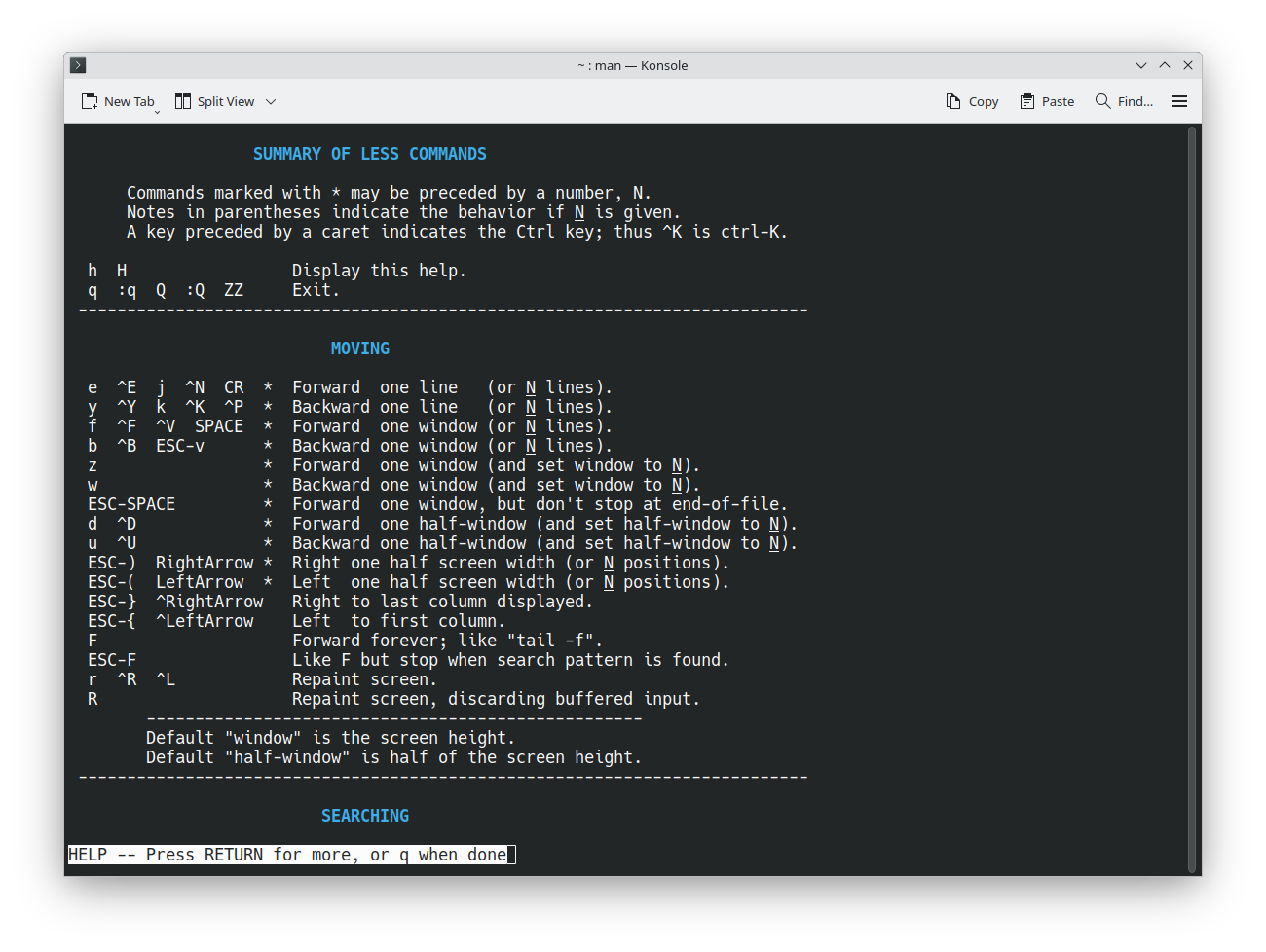Click the terminal's vertical scrollbar
This screenshot has width=1266, height=952.
coord(1191,498)
